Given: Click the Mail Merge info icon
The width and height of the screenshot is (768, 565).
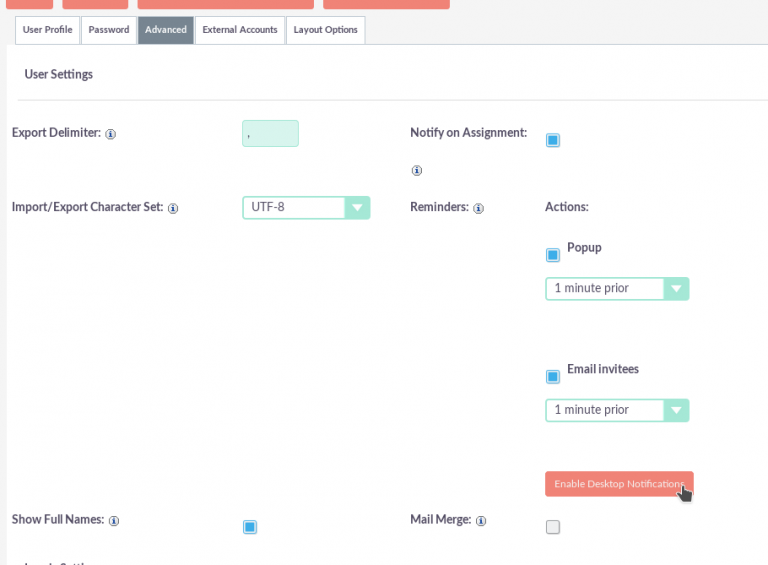Looking at the screenshot, I should click(481, 520).
